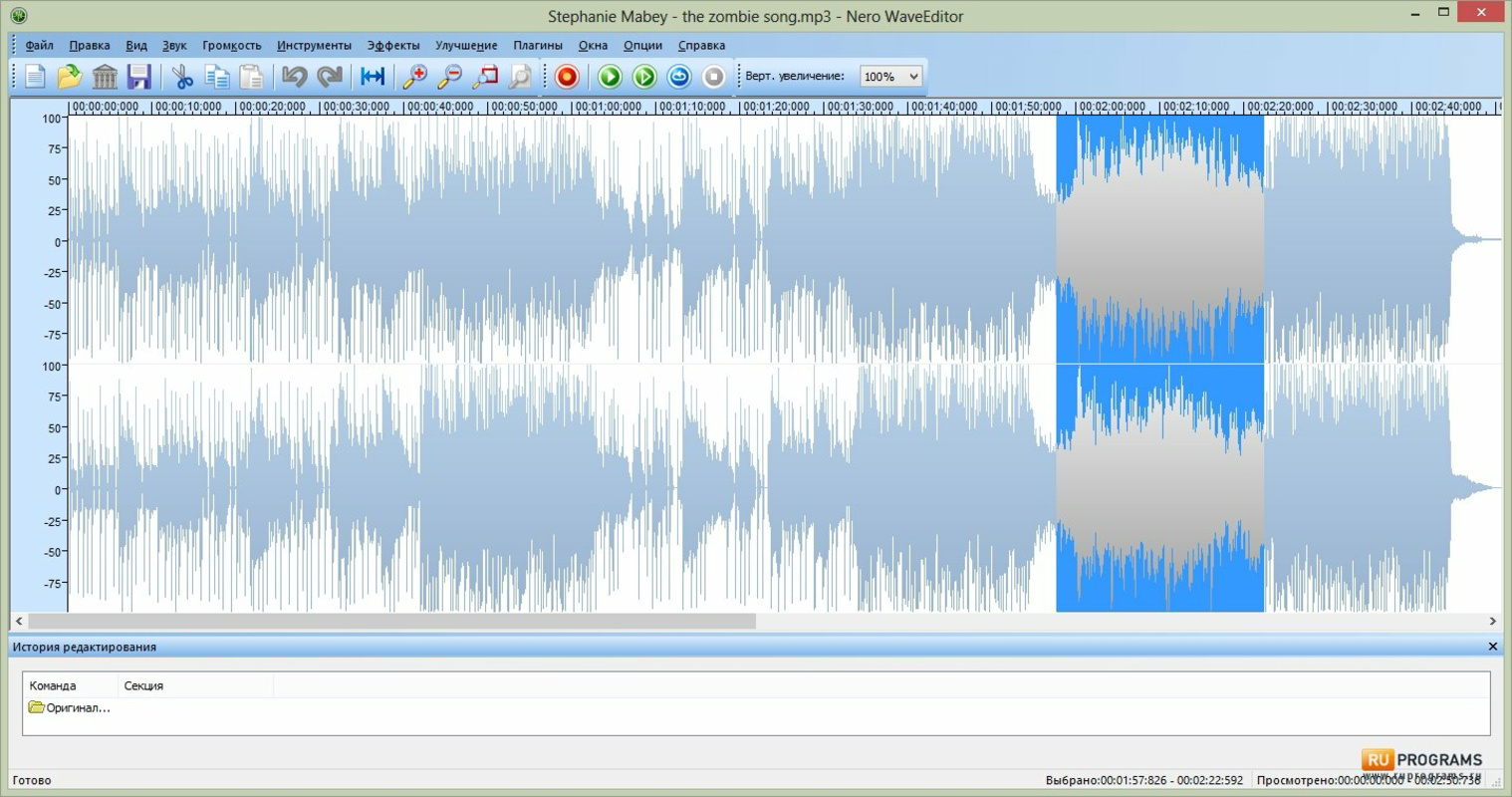Open the Инструменты menu

pyautogui.click(x=314, y=45)
